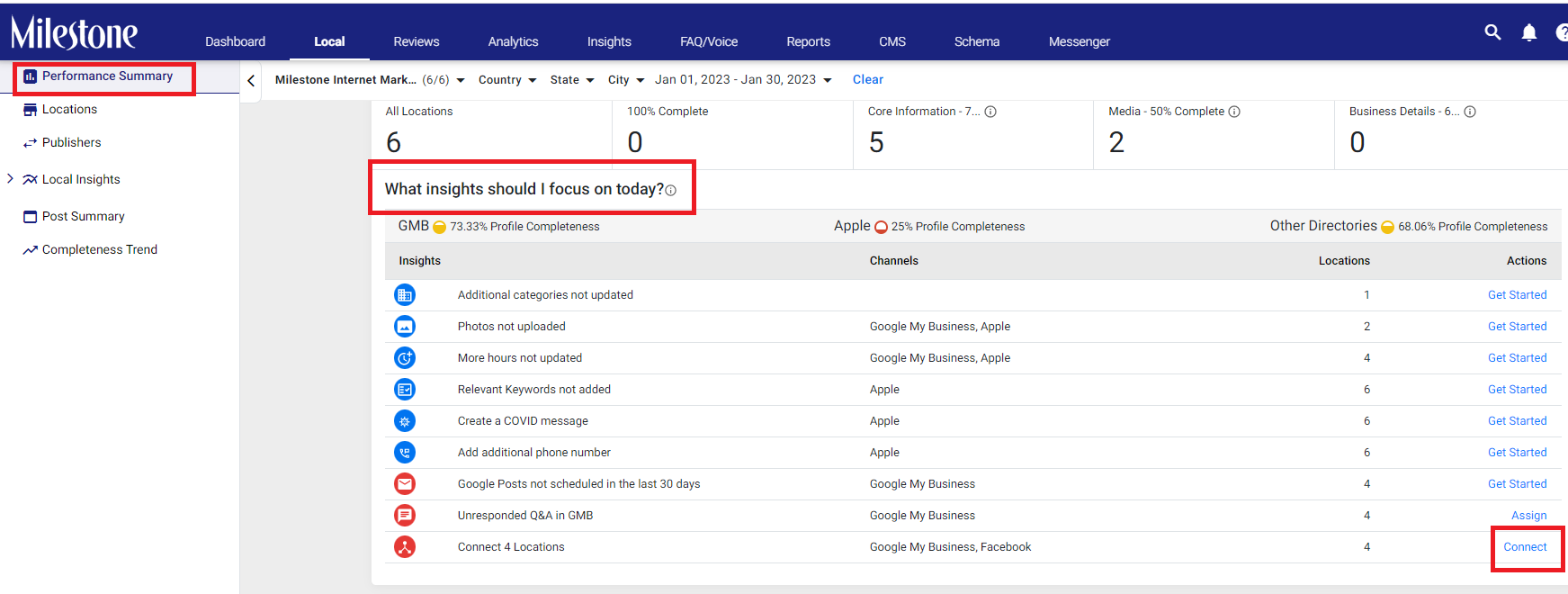Select the Local tab
The height and width of the screenshot is (594, 1568).
(329, 41)
